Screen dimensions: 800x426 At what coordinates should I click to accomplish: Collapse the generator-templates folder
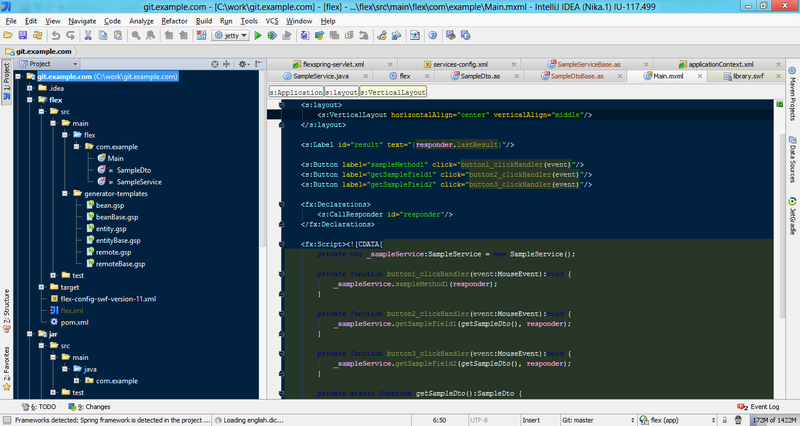[x=65, y=193]
